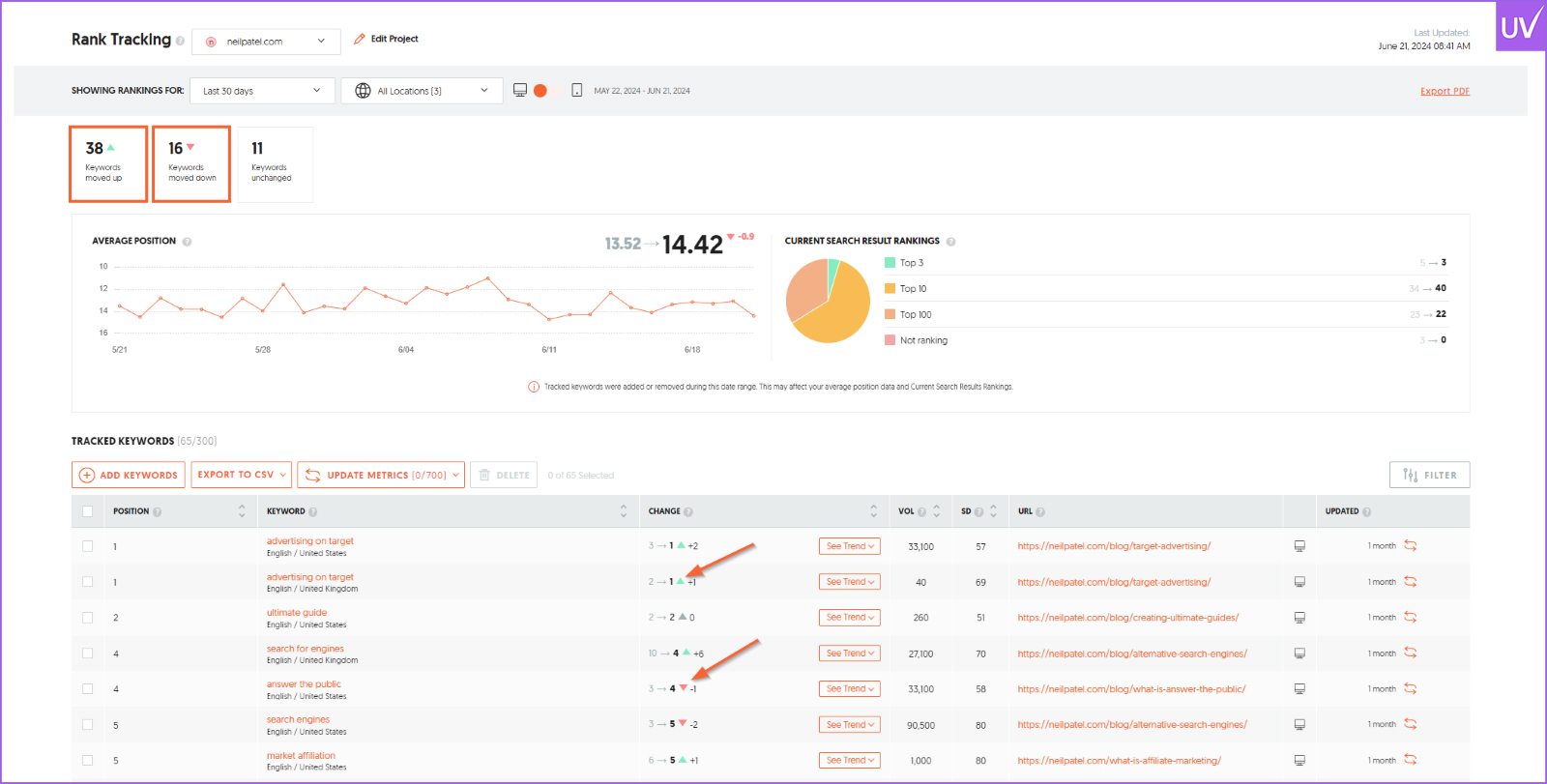Sort table by the Position column arrows

coord(242,511)
